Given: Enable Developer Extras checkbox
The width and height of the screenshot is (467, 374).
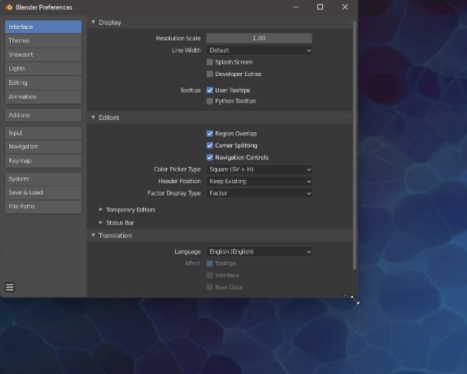Looking at the screenshot, I should (x=210, y=74).
